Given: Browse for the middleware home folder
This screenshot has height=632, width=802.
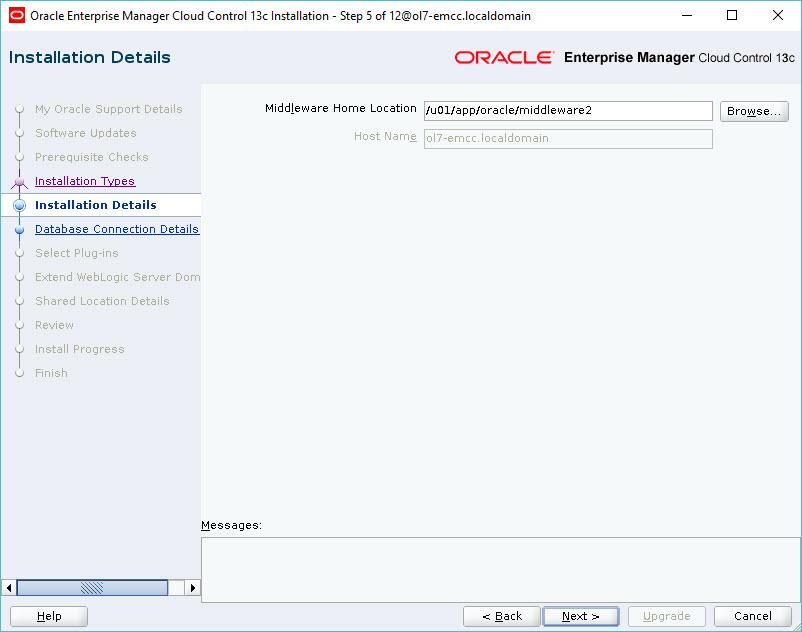Looking at the screenshot, I should pos(754,111).
